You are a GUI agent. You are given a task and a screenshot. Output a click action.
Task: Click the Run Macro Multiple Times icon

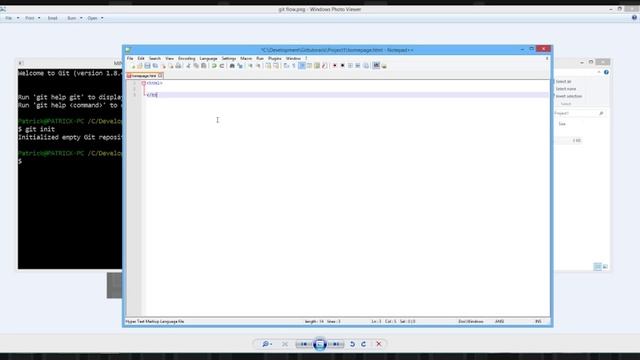358,66
